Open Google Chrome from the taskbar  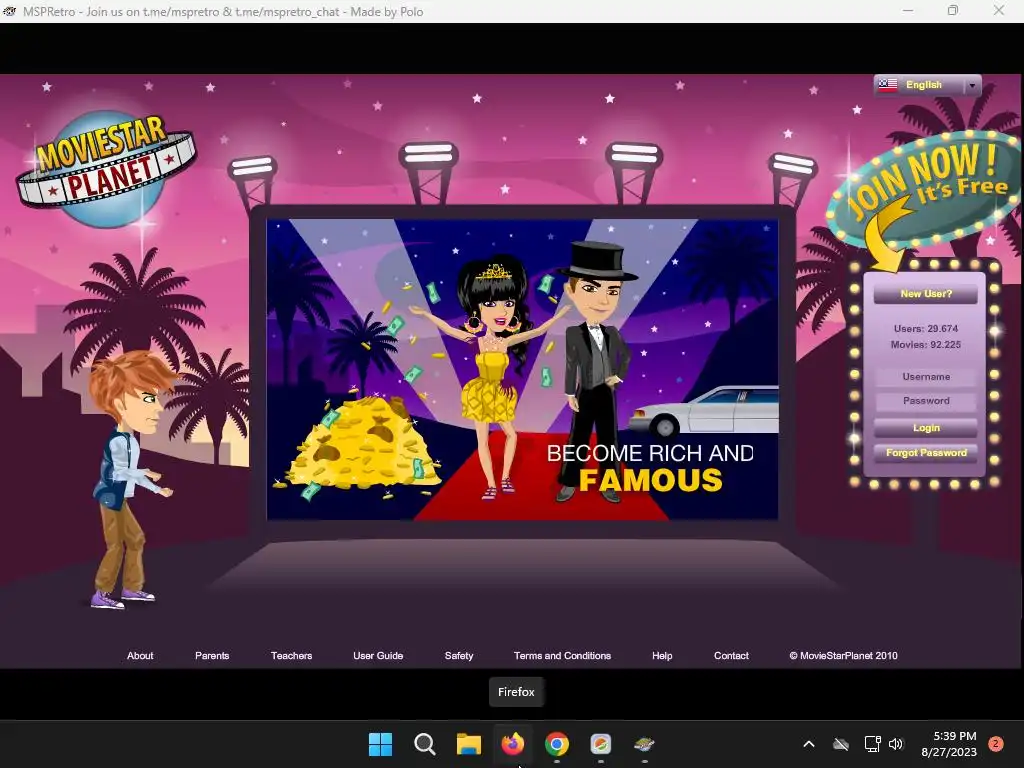pyautogui.click(x=556, y=744)
